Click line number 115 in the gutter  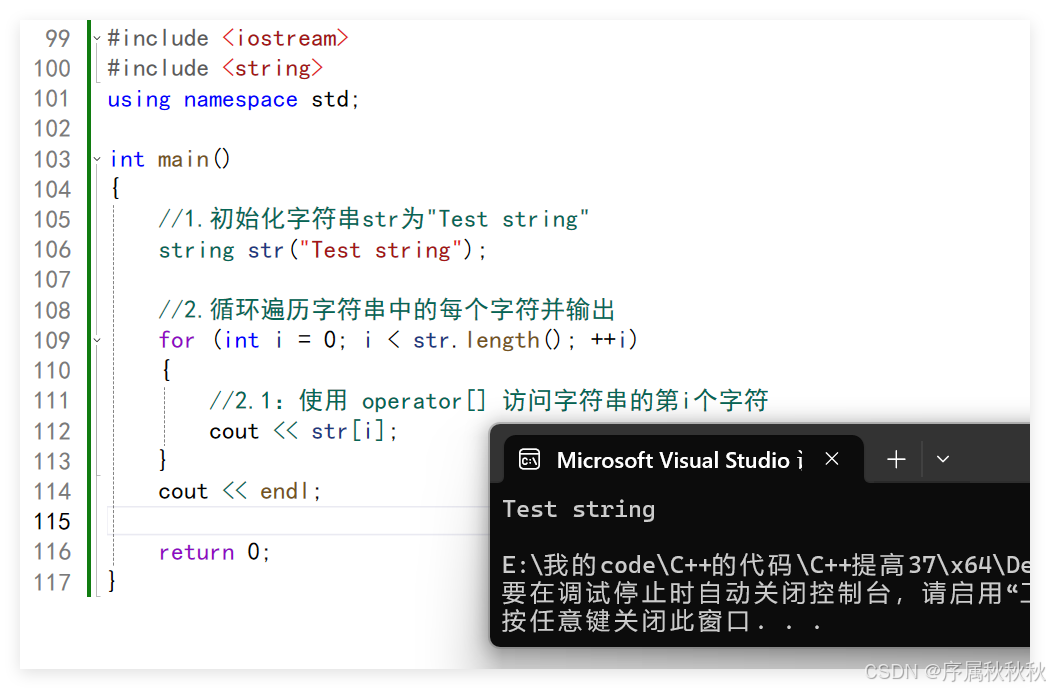pos(52,521)
